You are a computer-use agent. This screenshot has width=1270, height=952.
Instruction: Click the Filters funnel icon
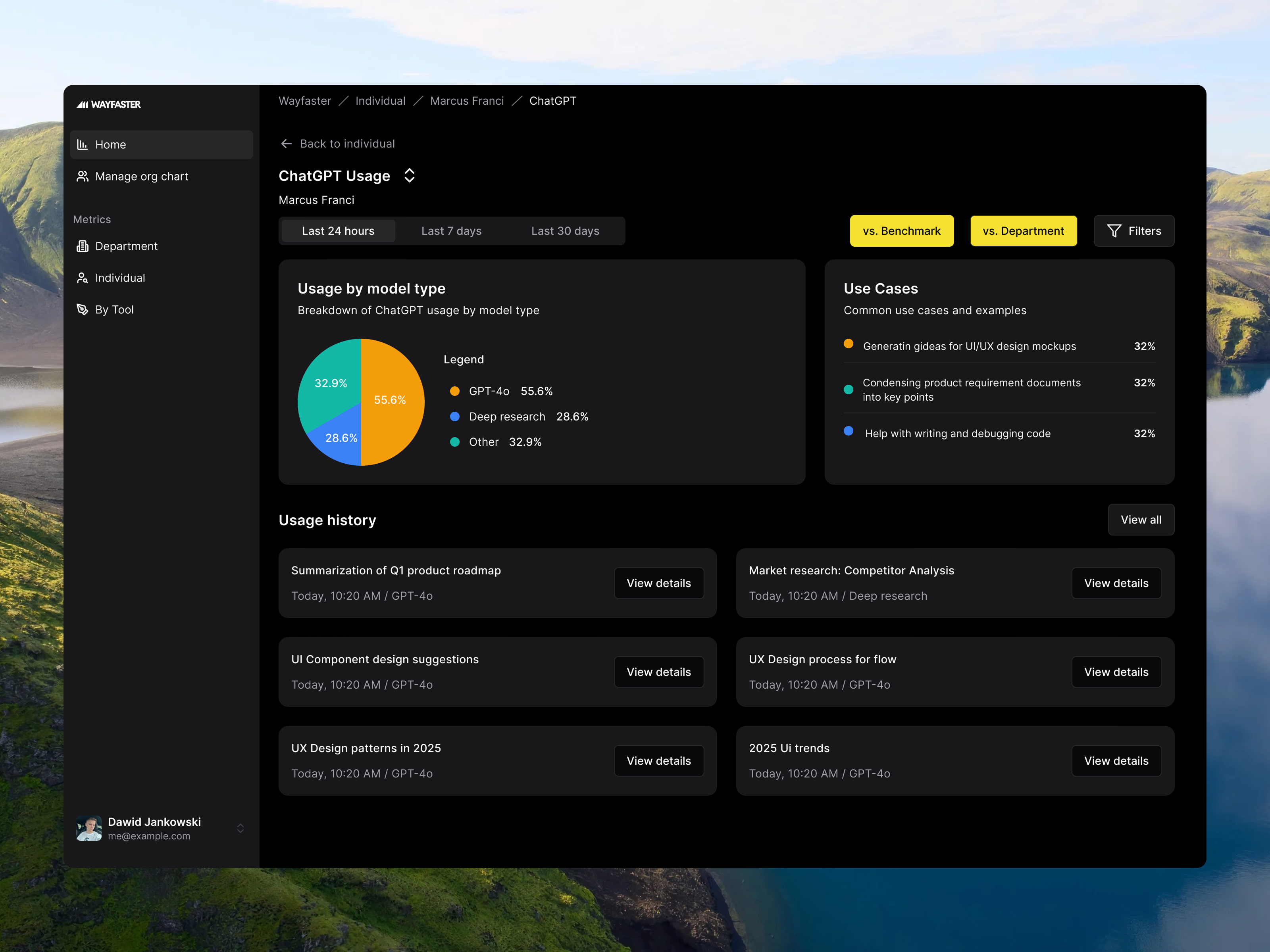pos(1114,231)
